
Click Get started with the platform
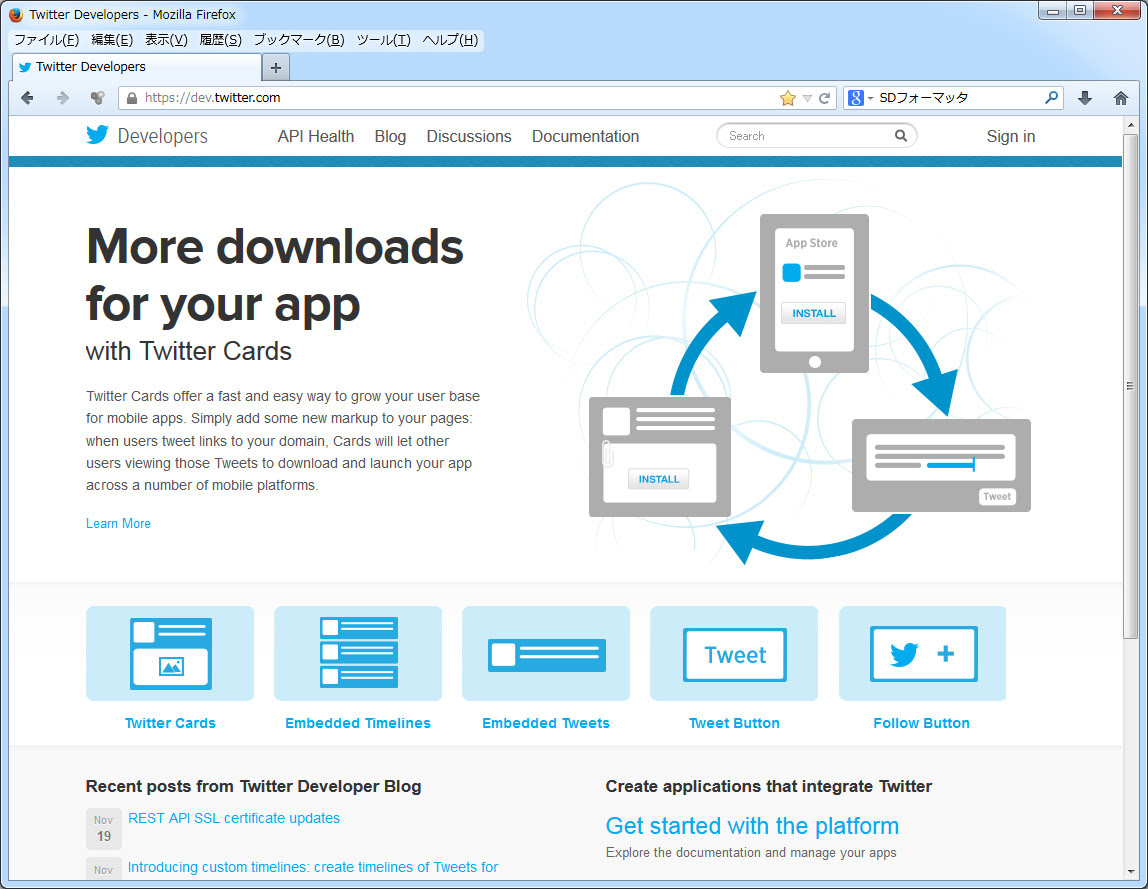752,826
